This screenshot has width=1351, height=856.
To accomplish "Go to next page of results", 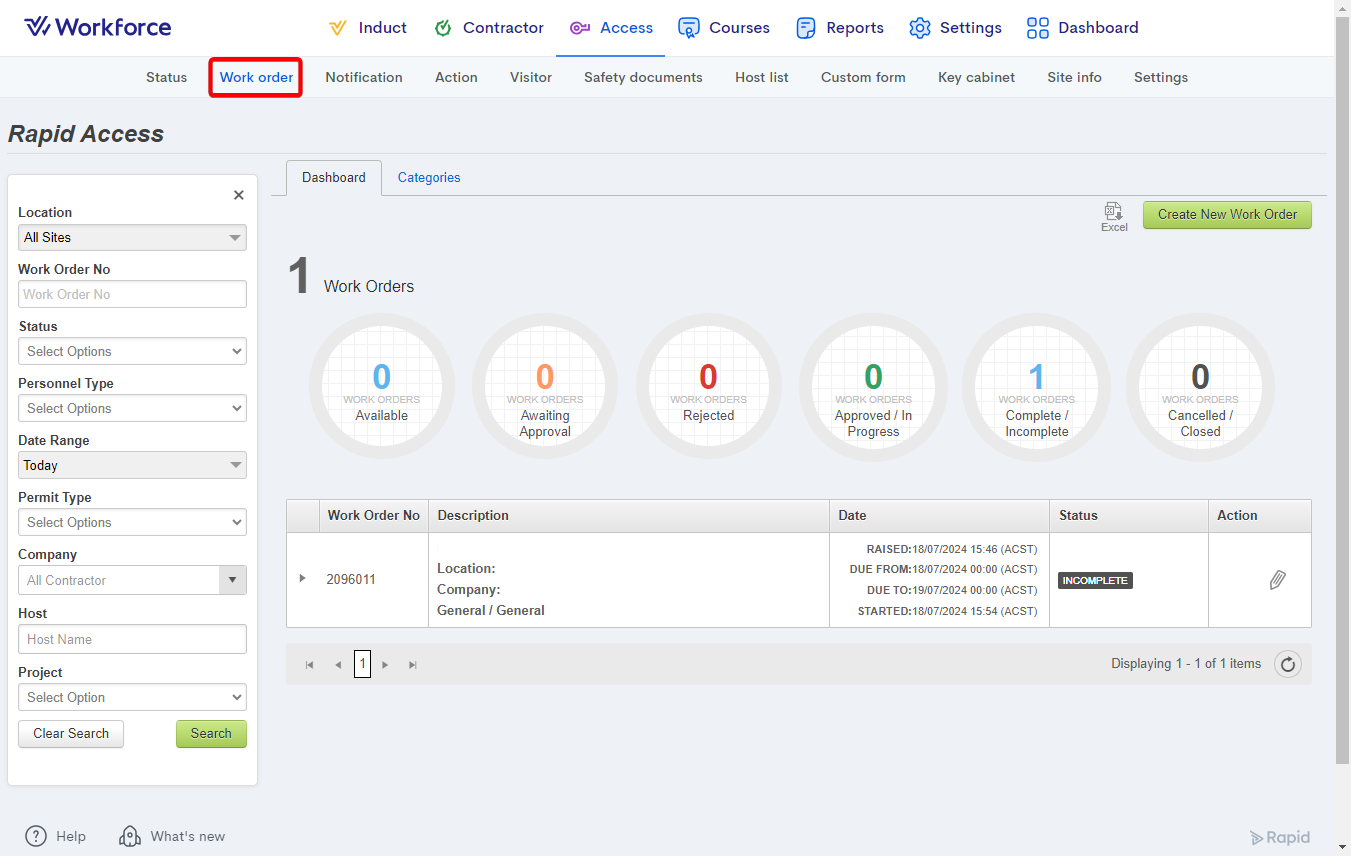I will click(385, 664).
